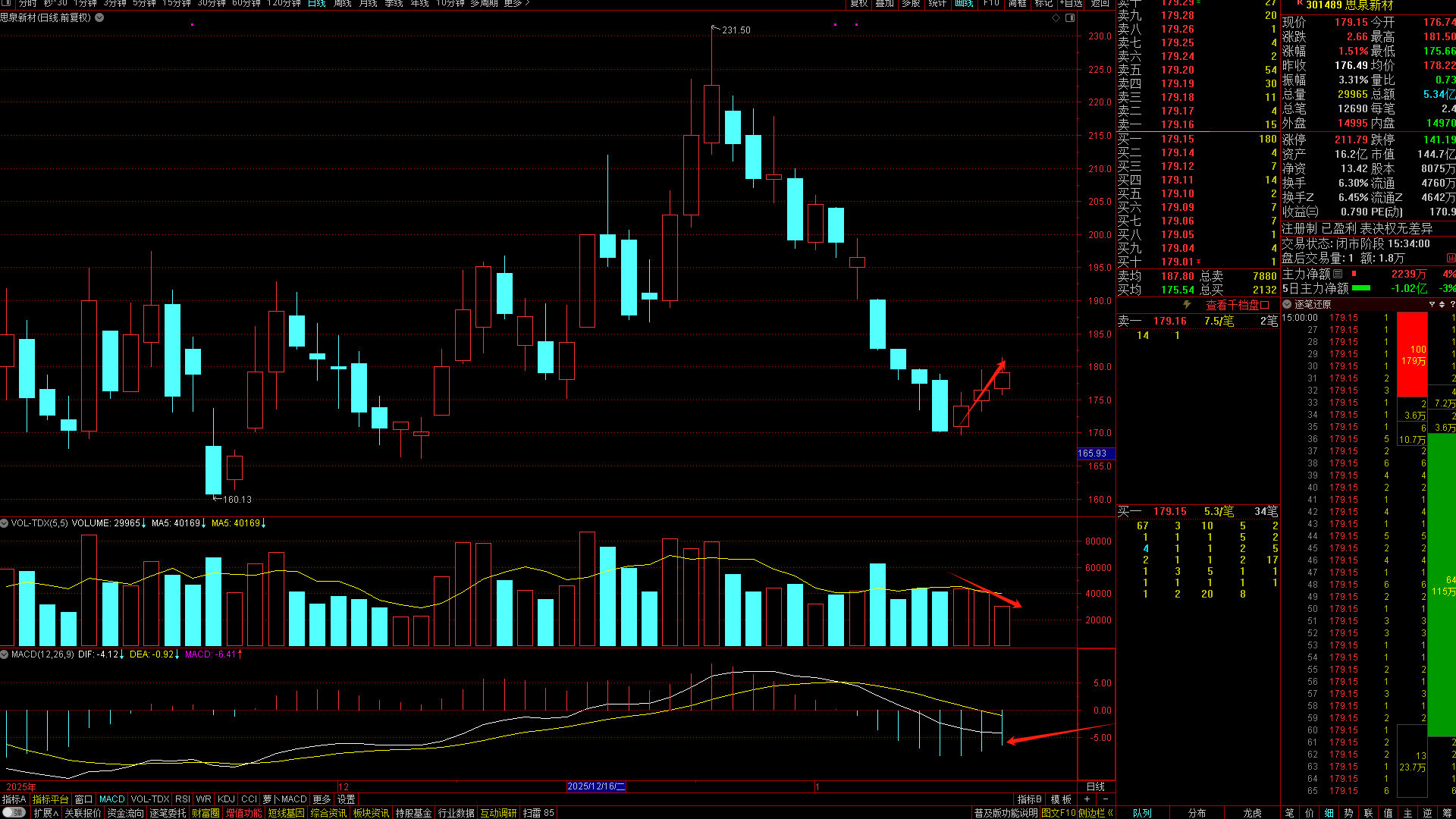Click the diamond icon at chart top-right
The width and height of the screenshot is (1456, 819).
[x=1056, y=17]
